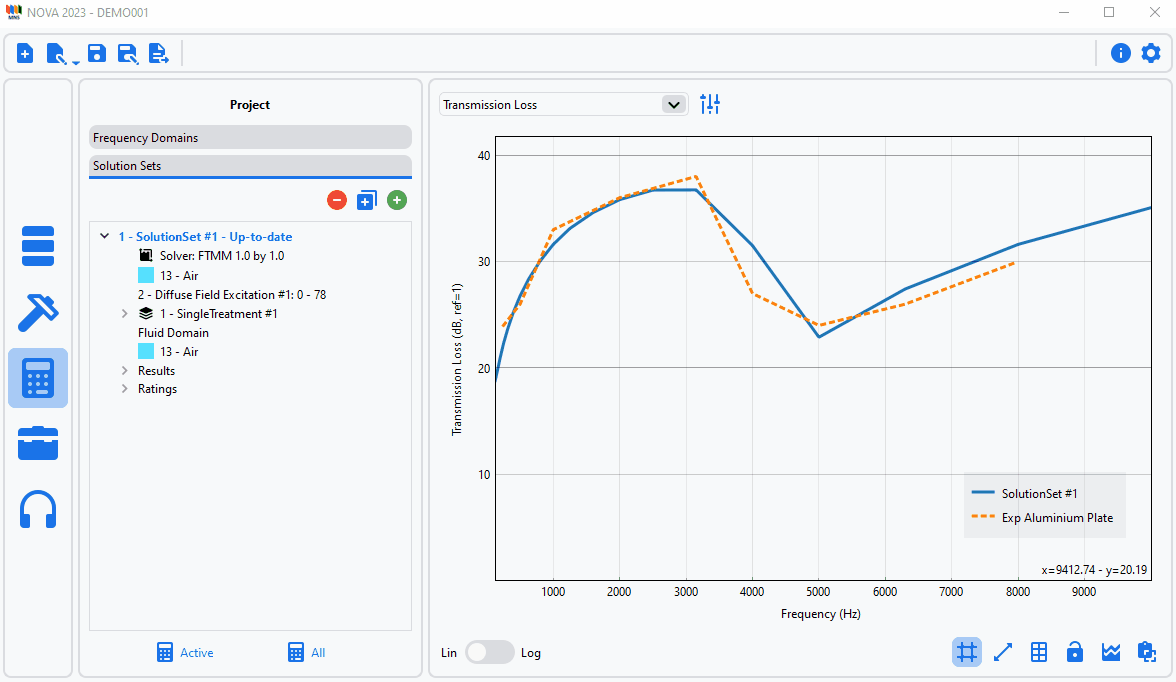Click the All calculate button
Image resolution: width=1176 pixels, height=682 pixels.
(x=306, y=652)
